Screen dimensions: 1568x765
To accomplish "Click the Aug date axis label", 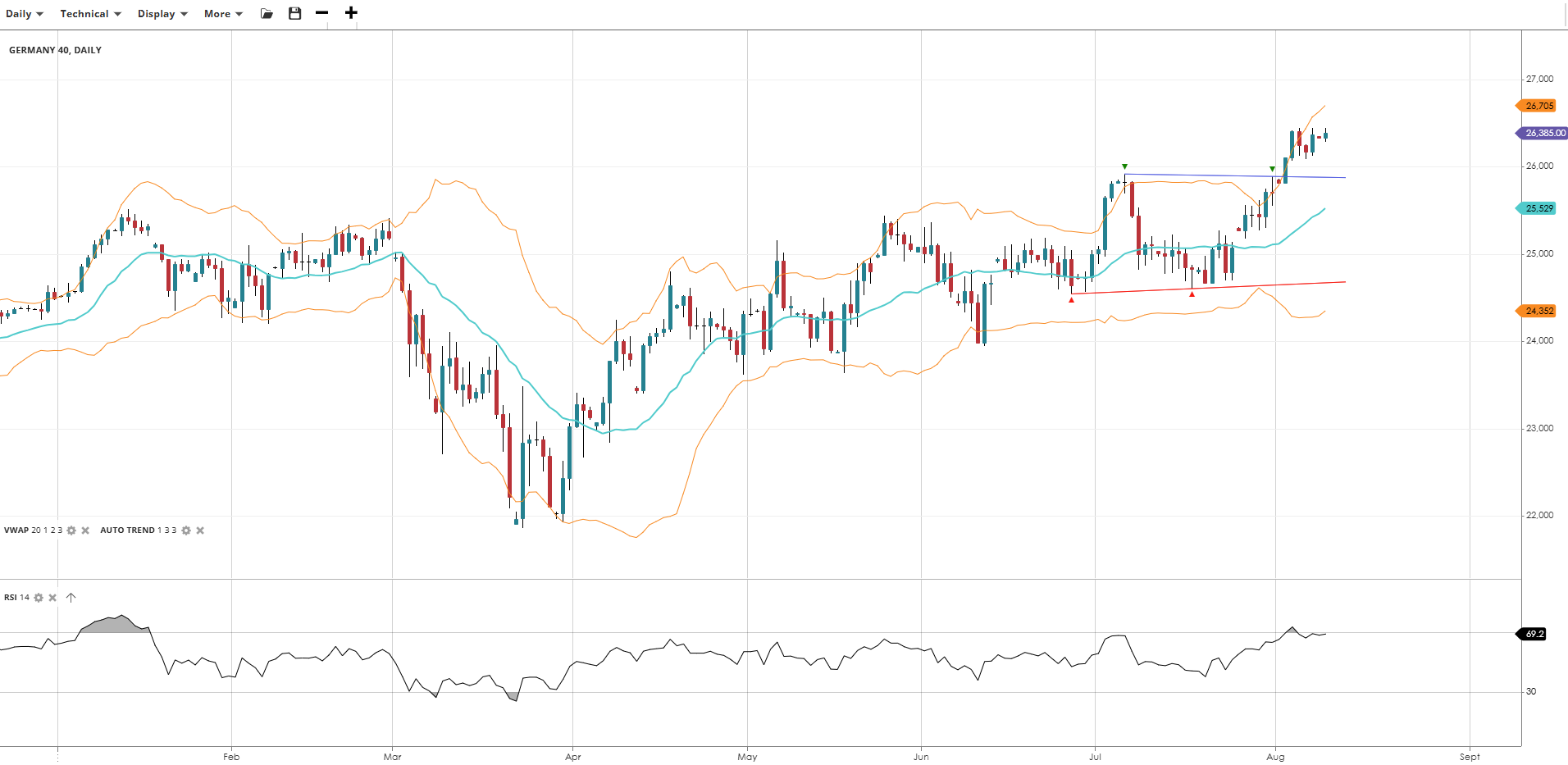I will [x=1275, y=757].
